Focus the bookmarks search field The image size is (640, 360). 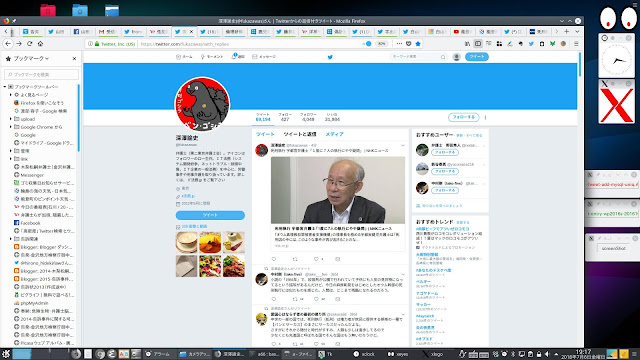point(41,74)
